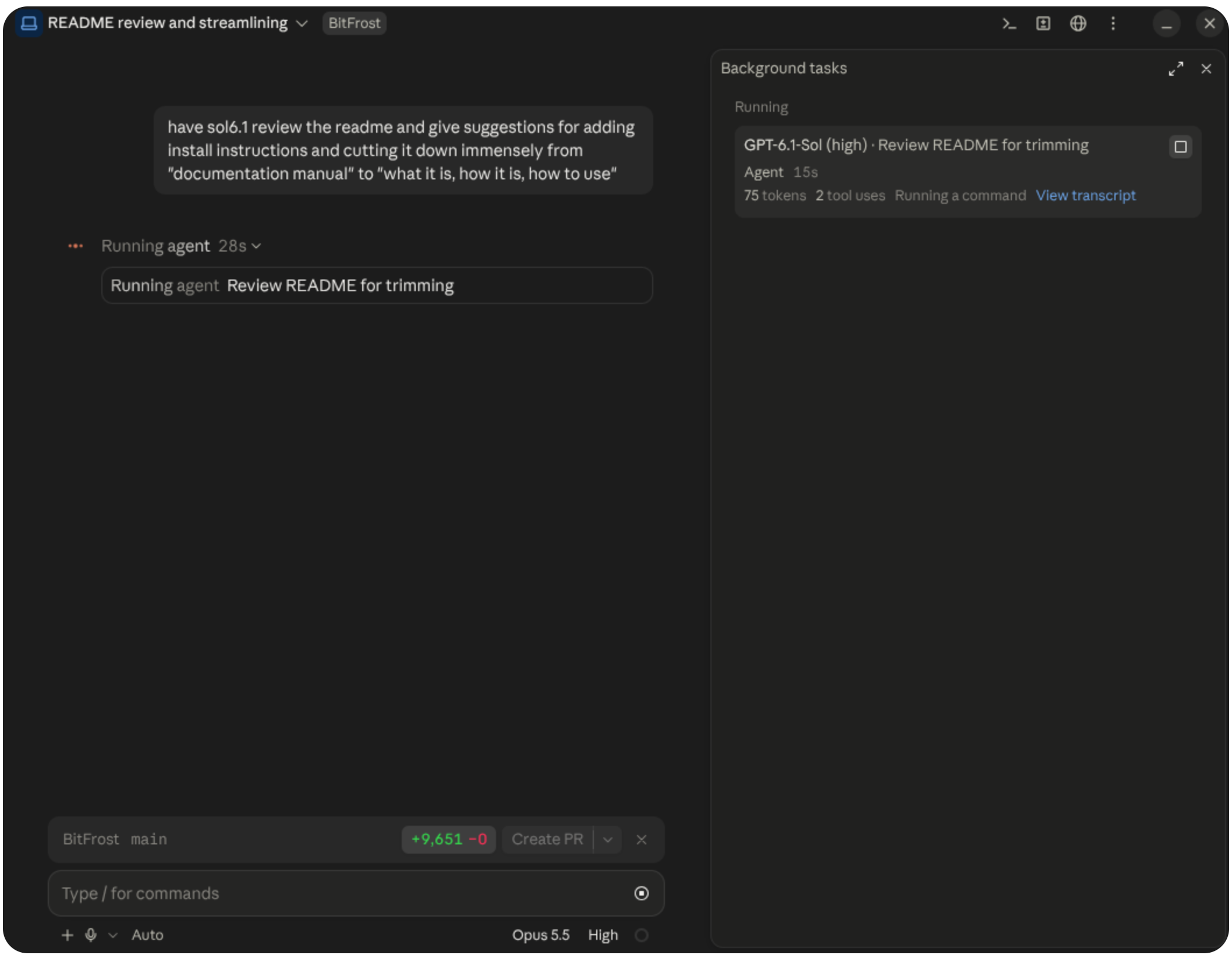Viewport: 1232px width, 955px height.
Task: Click the file preview panel icon in header
Action: pyautogui.click(x=1043, y=23)
